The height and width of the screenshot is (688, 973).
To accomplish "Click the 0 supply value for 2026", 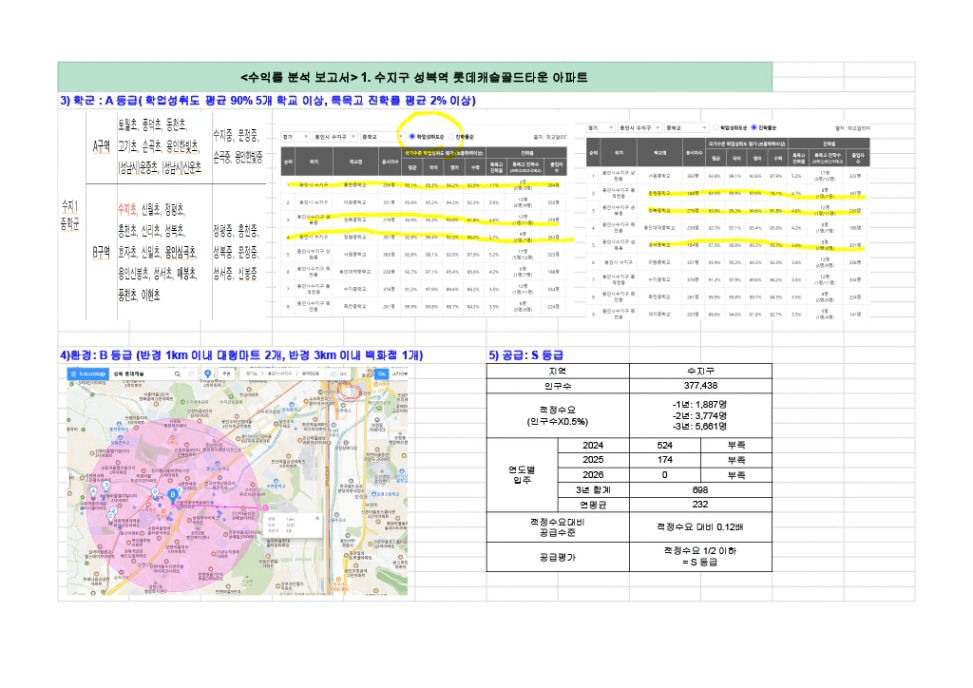I will [x=665, y=475].
